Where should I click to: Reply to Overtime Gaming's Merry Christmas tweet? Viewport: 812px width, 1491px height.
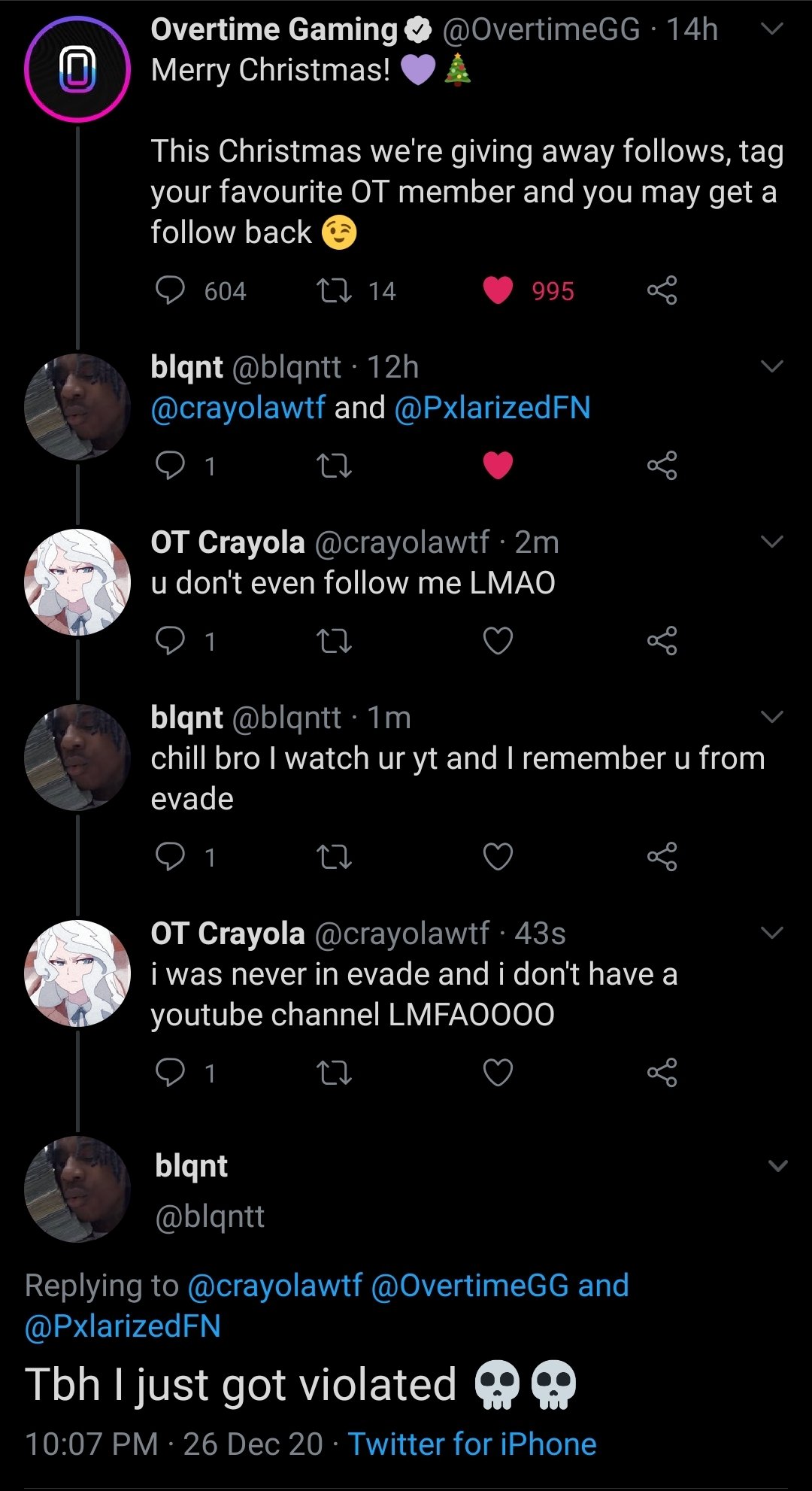tap(170, 290)
